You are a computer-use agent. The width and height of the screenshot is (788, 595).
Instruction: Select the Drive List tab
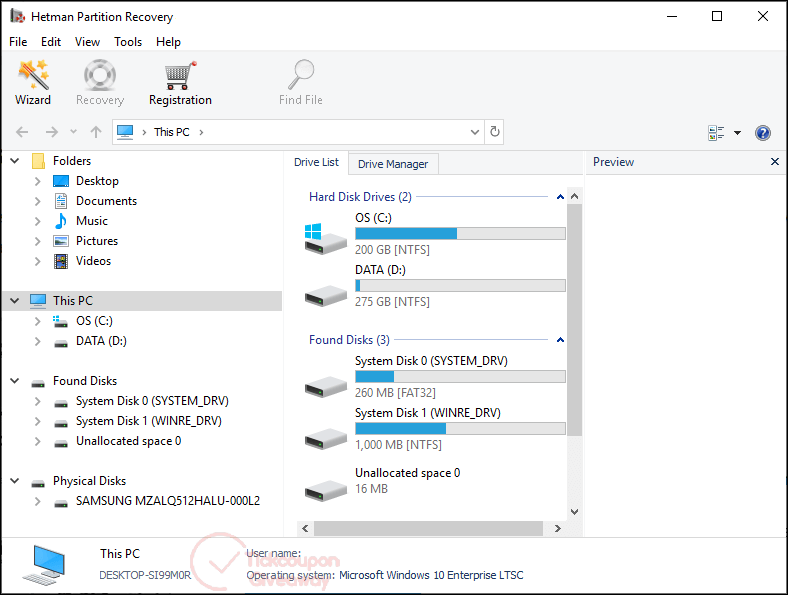[316, 162]
